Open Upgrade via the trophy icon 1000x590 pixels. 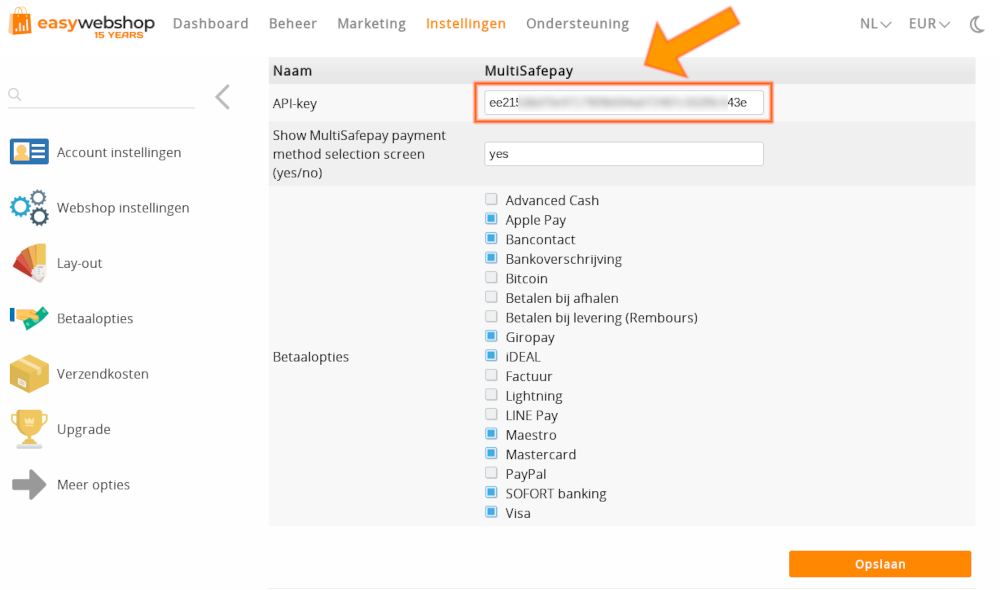tap(30, 429)
